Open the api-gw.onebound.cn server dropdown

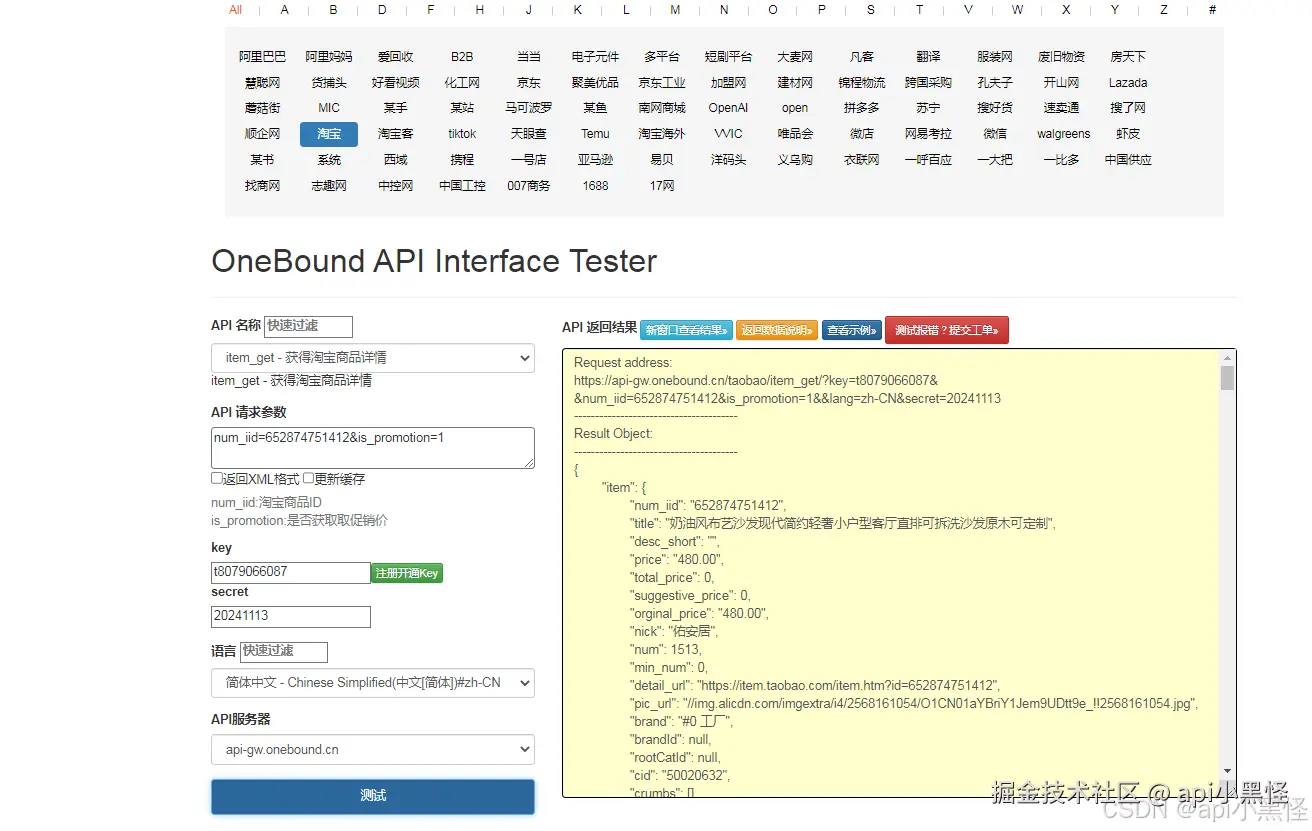pos(373,750)
